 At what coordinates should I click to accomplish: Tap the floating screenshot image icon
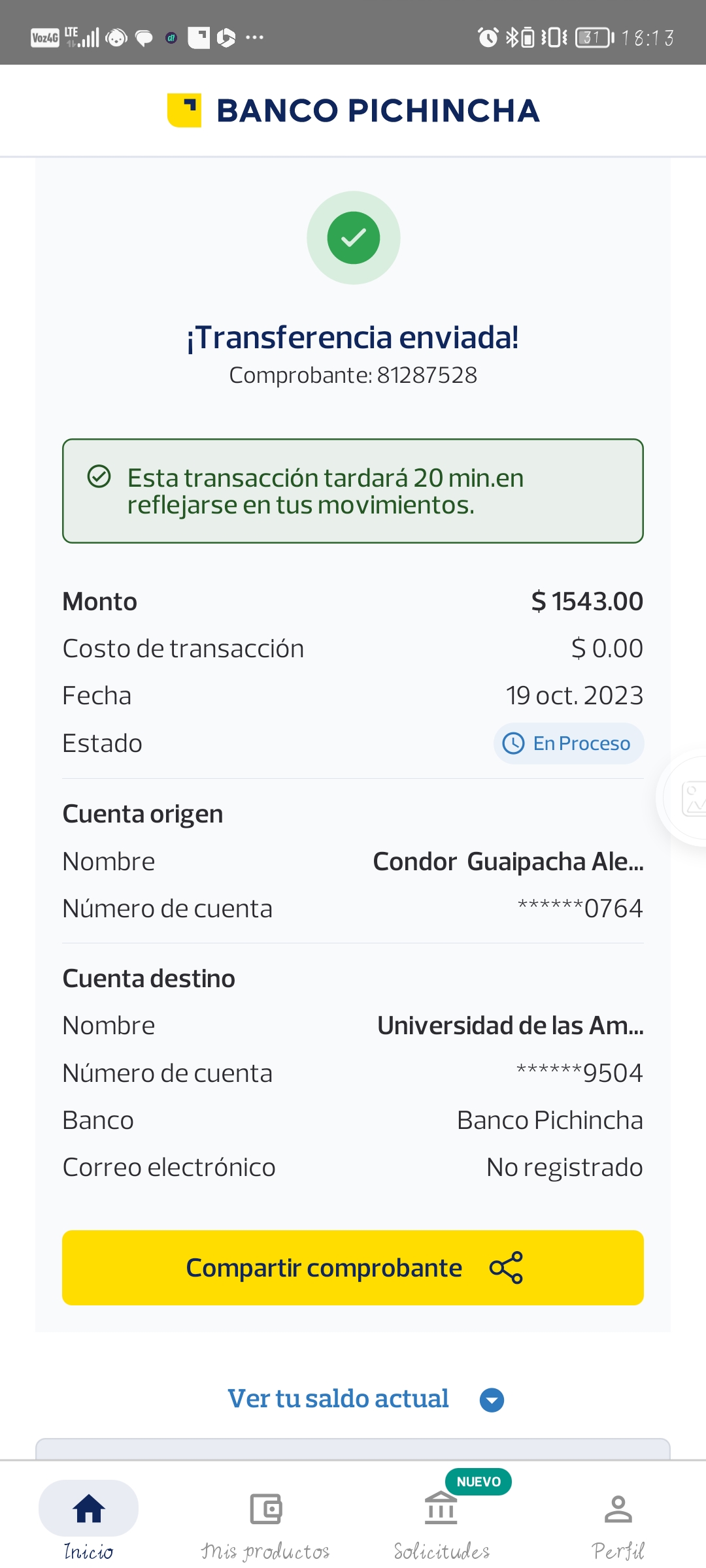point(692,798)
